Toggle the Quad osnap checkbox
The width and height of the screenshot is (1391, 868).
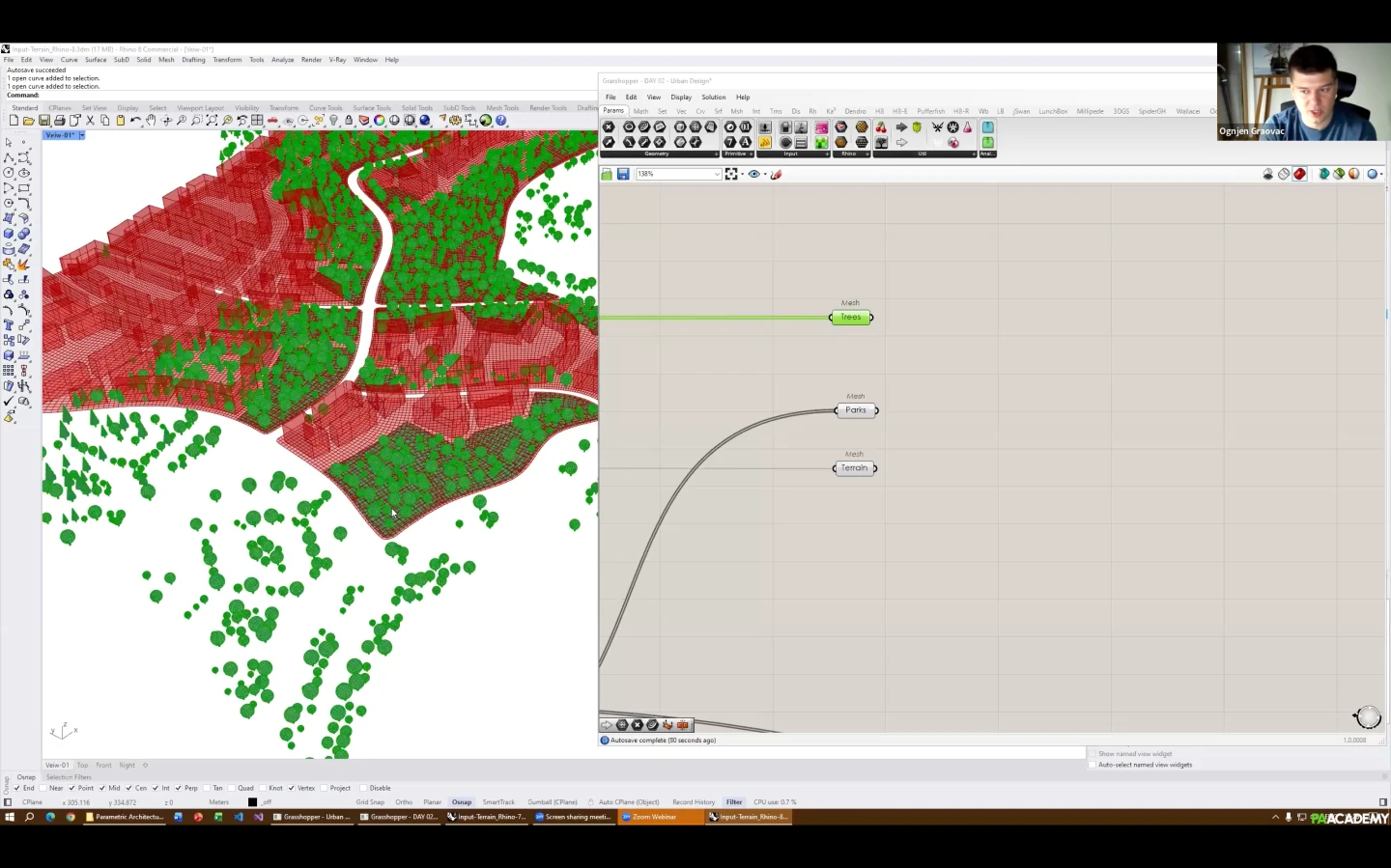tap(232, 788)
